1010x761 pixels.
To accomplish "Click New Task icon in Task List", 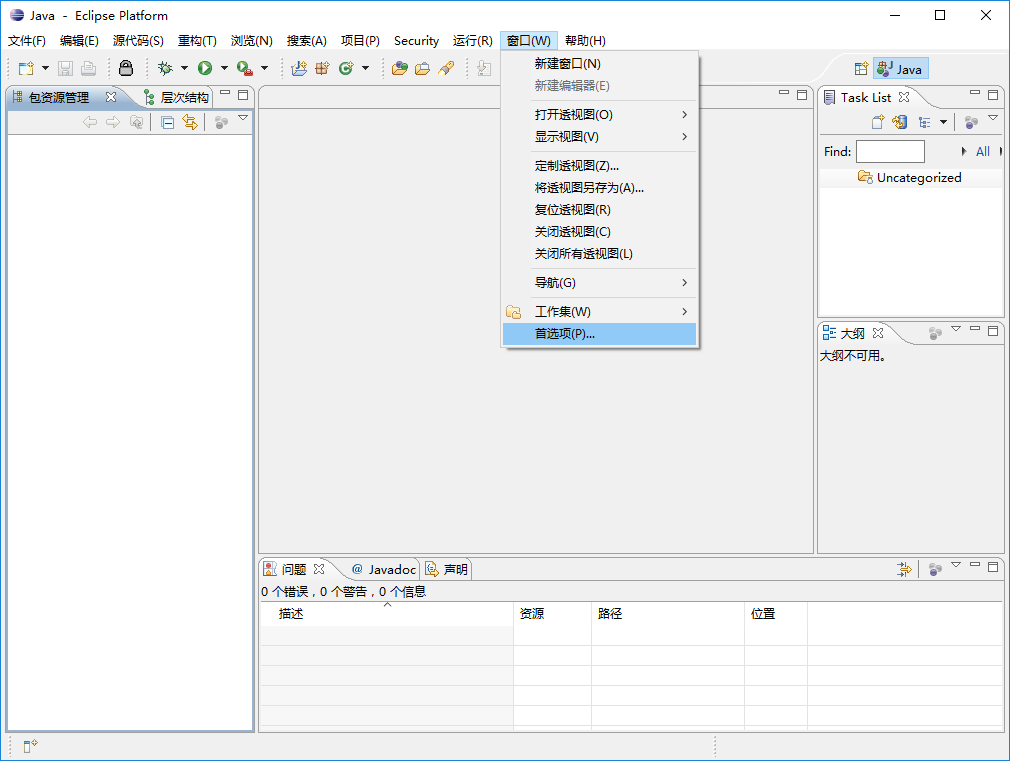I will click(x=878, y=122).
